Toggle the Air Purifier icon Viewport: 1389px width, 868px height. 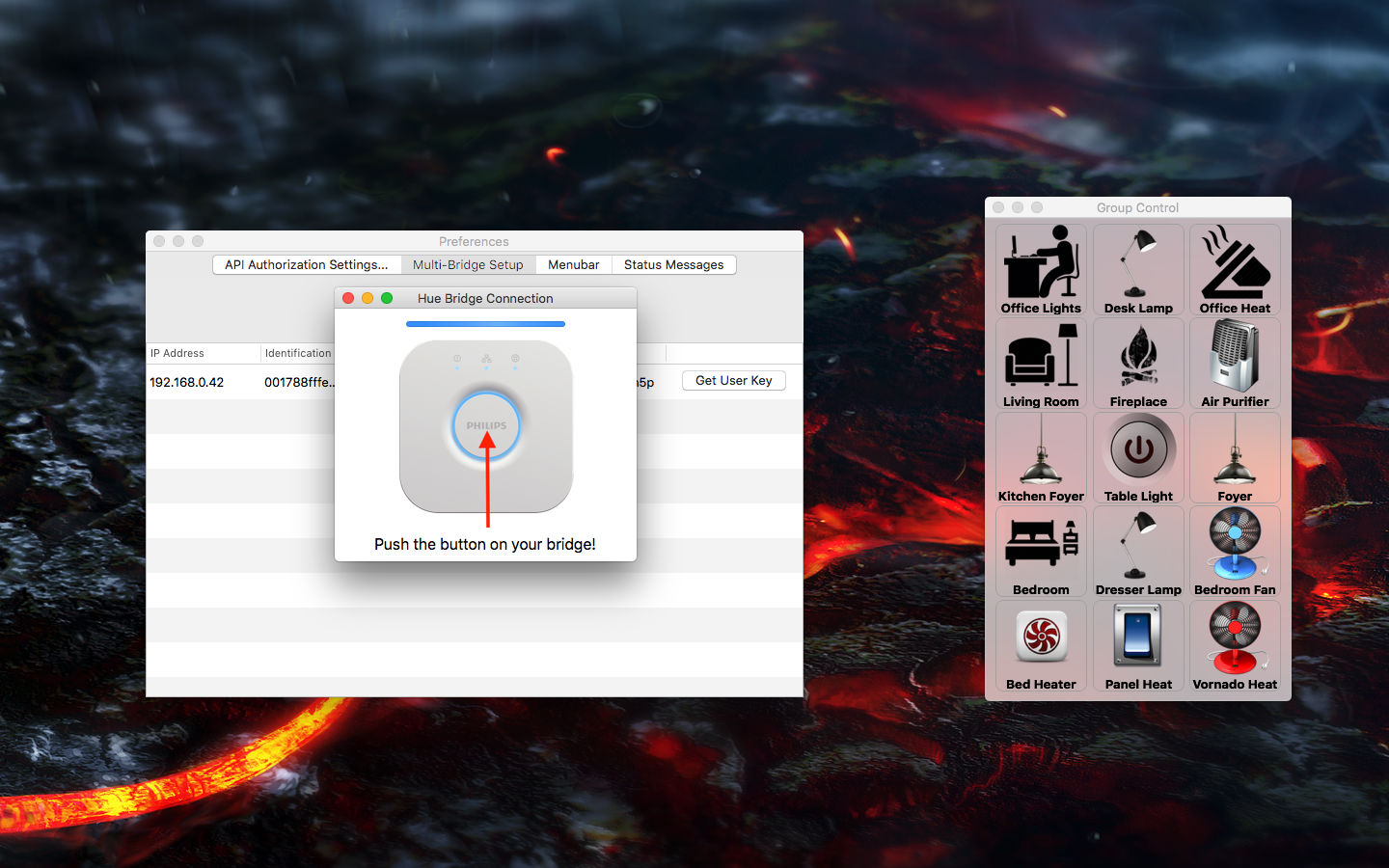pyautogui.click(x=1235, y=364)
